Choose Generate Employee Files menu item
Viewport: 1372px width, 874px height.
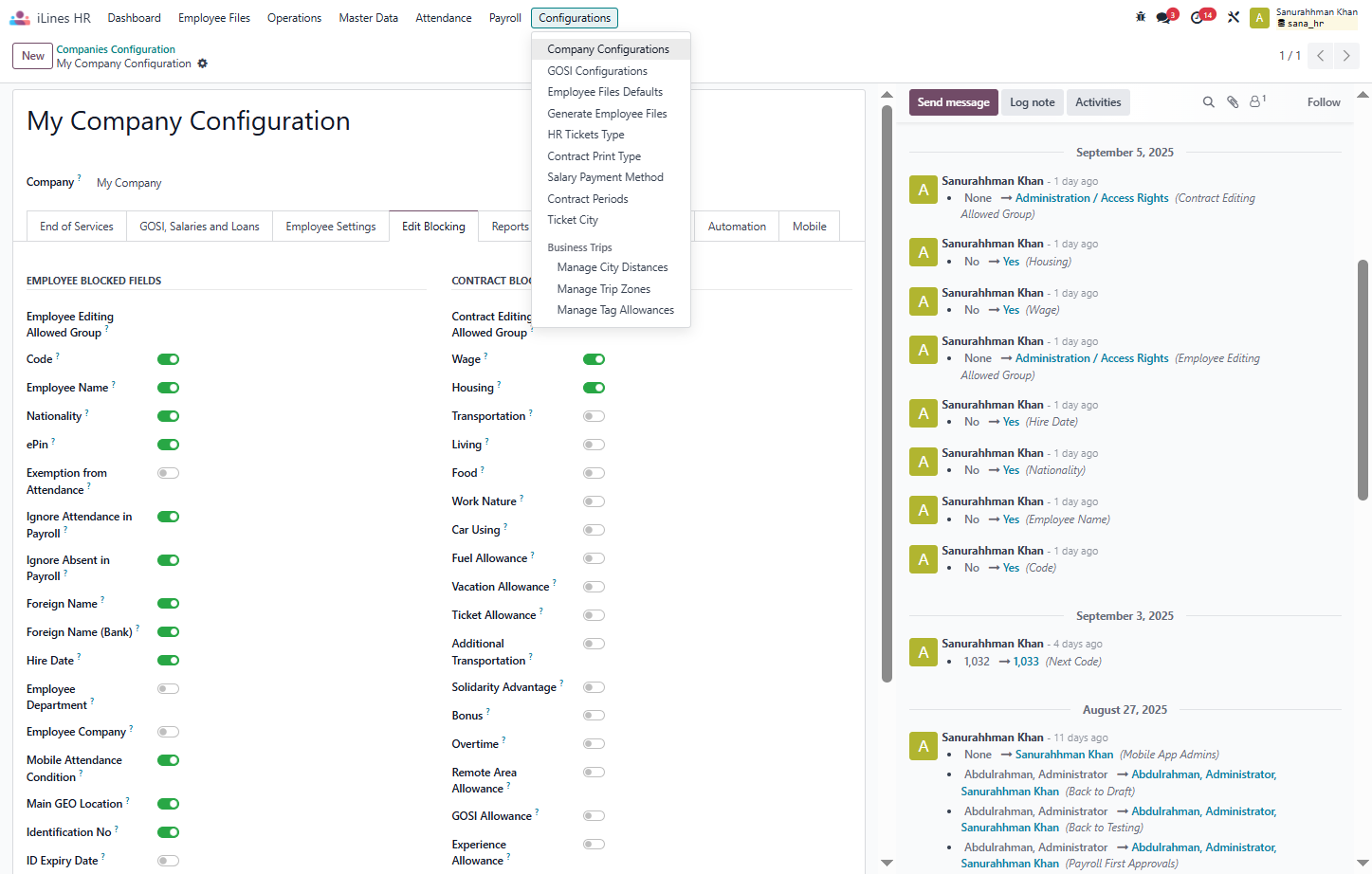point(611,114)
